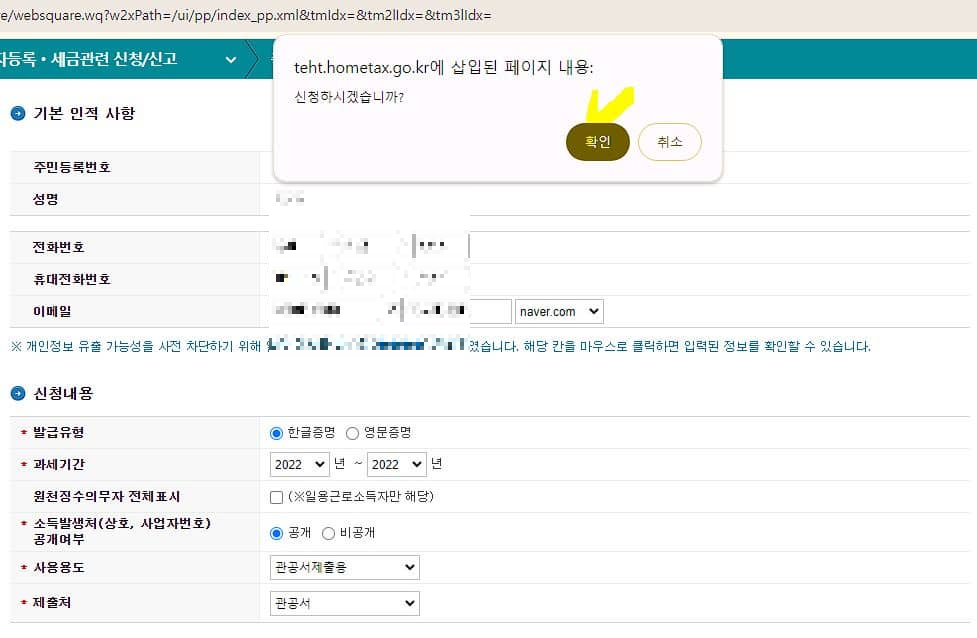Open the ending 과세기간 year dropdown

tap(396, 464)
